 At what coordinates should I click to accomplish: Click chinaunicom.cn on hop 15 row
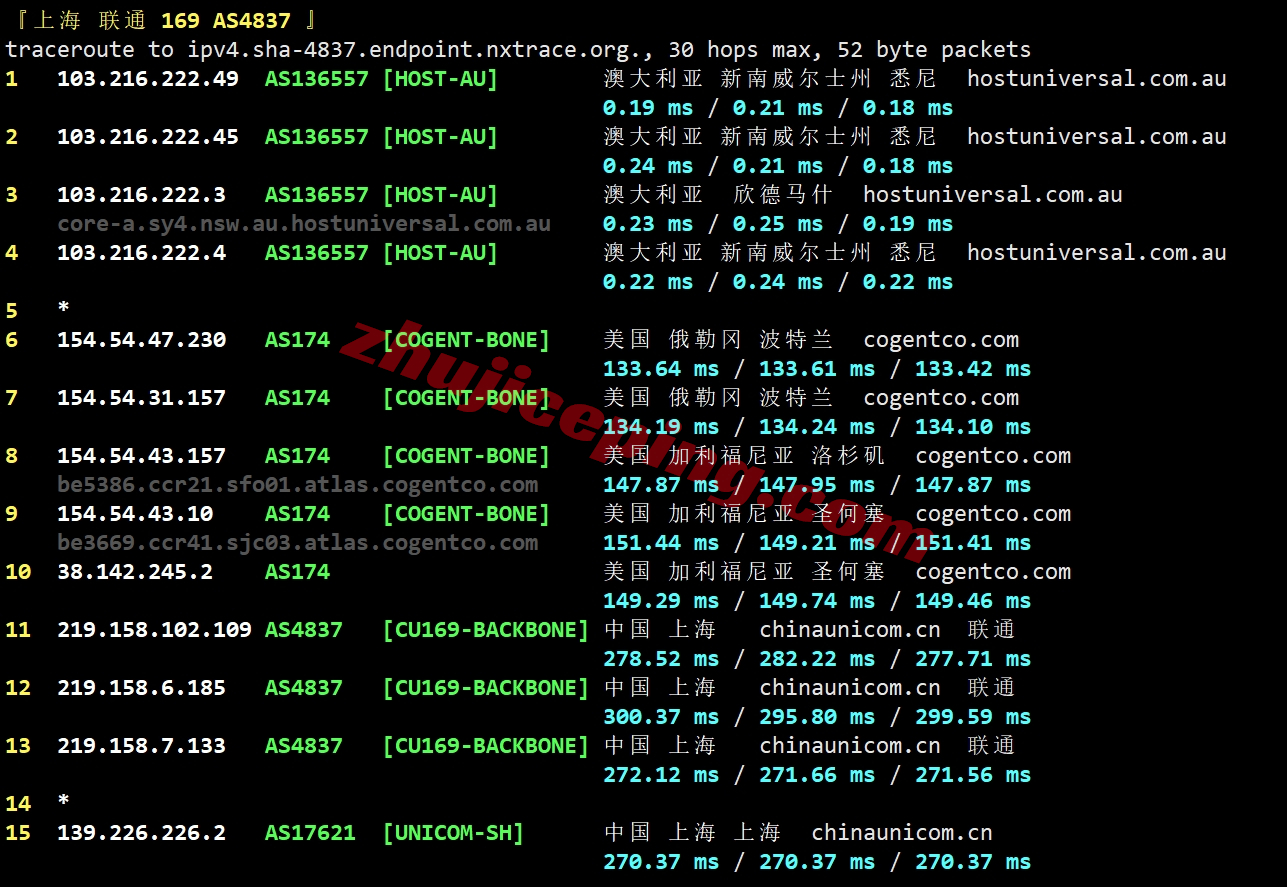point(902,833)
